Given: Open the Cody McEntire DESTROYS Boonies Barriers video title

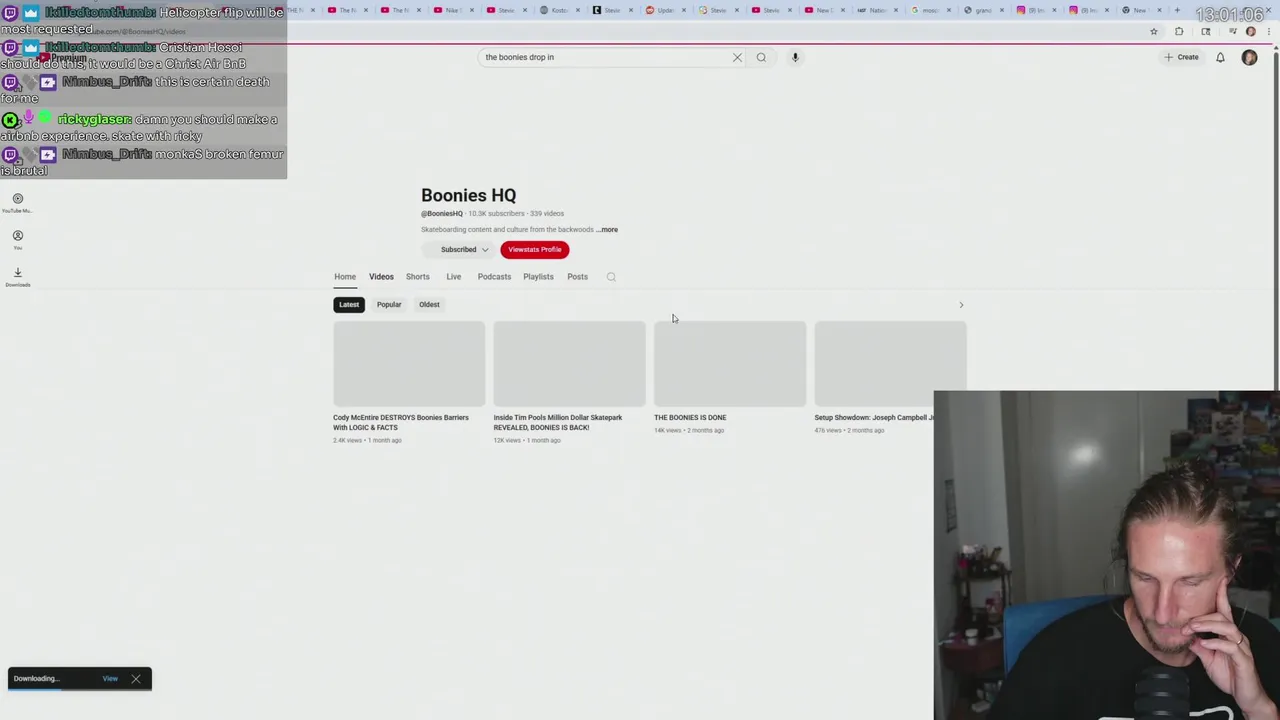Looking at the screenshot, I should 401,422.
